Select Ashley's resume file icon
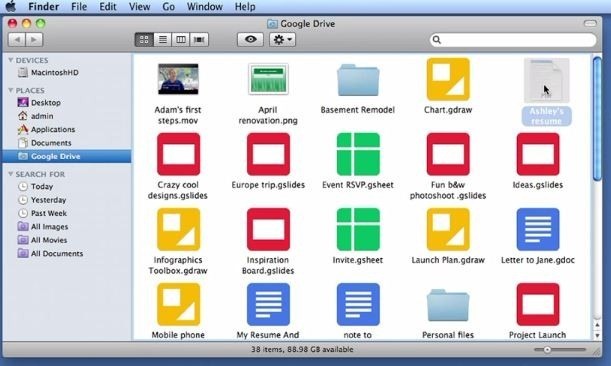The width and height of the screenshot is (611, 366). tap(546, 80)
